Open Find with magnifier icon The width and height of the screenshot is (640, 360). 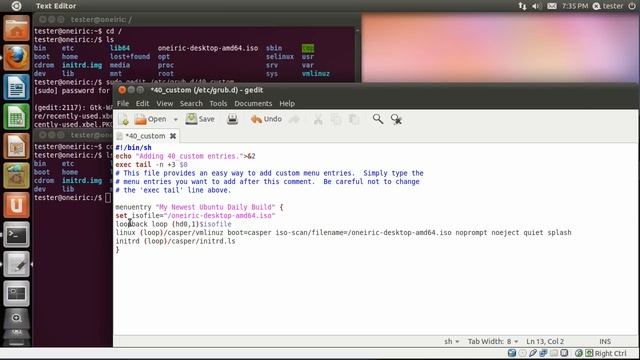[378, 119]
